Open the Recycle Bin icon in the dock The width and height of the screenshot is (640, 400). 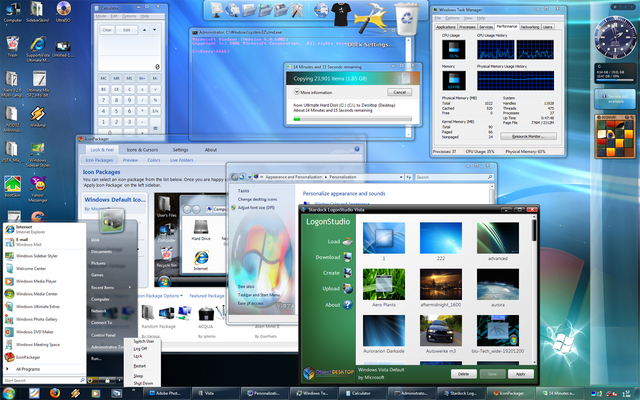pos(407,19)
